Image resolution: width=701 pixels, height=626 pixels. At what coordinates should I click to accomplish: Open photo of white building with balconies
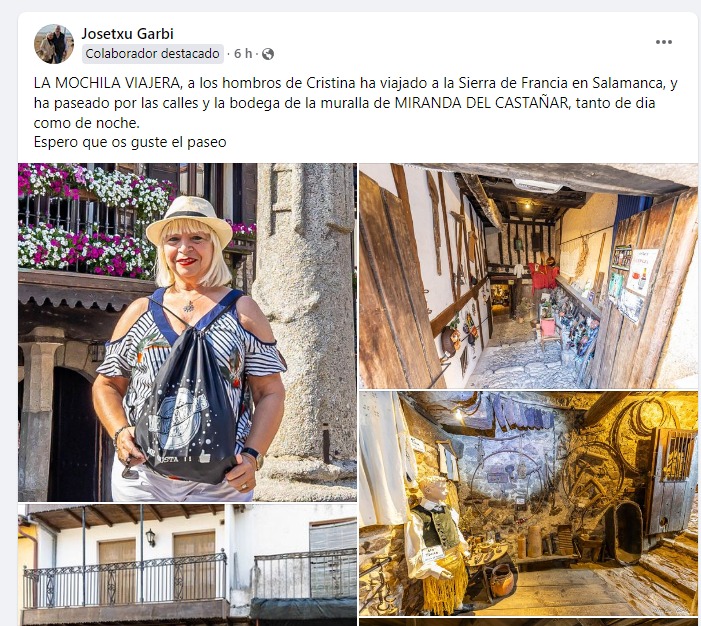(x=187, y=565)
